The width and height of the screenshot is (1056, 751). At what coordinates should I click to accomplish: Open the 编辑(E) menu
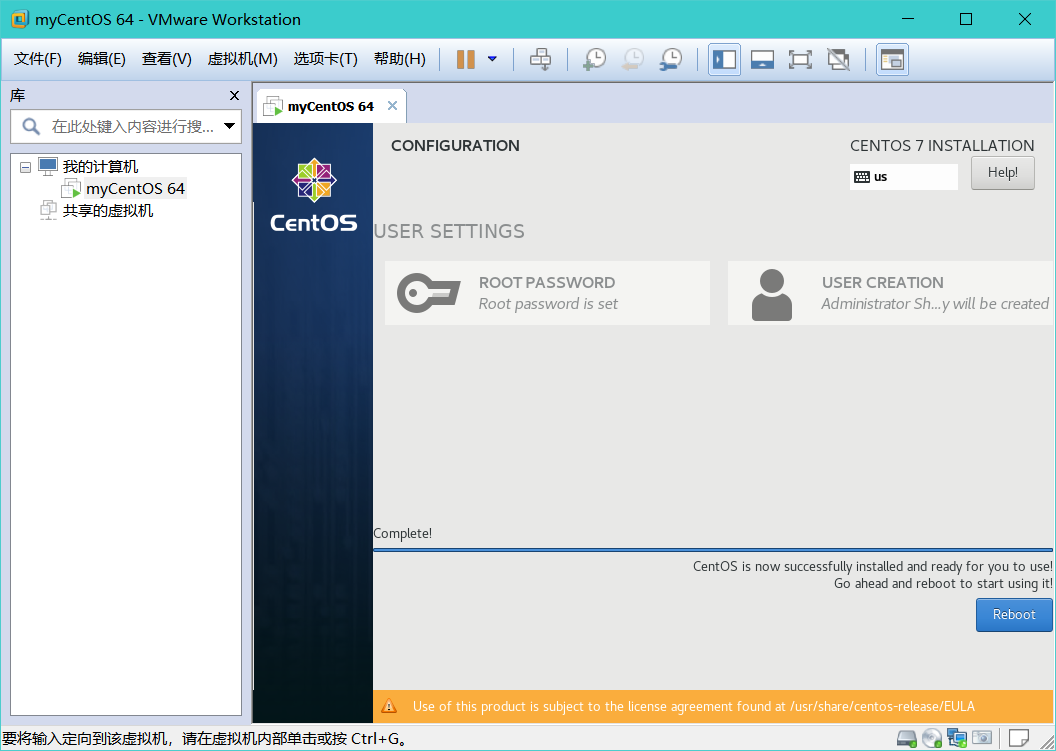pos(102,59)
